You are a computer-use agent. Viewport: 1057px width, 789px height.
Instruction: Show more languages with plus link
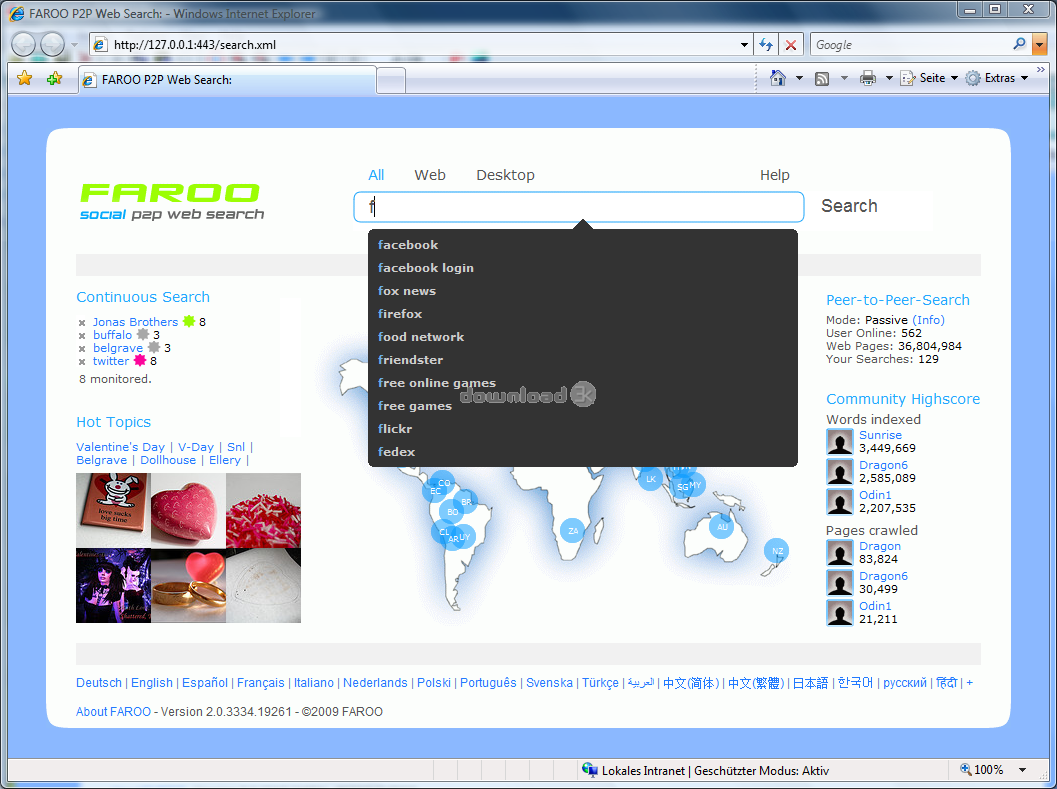[969, 682]
